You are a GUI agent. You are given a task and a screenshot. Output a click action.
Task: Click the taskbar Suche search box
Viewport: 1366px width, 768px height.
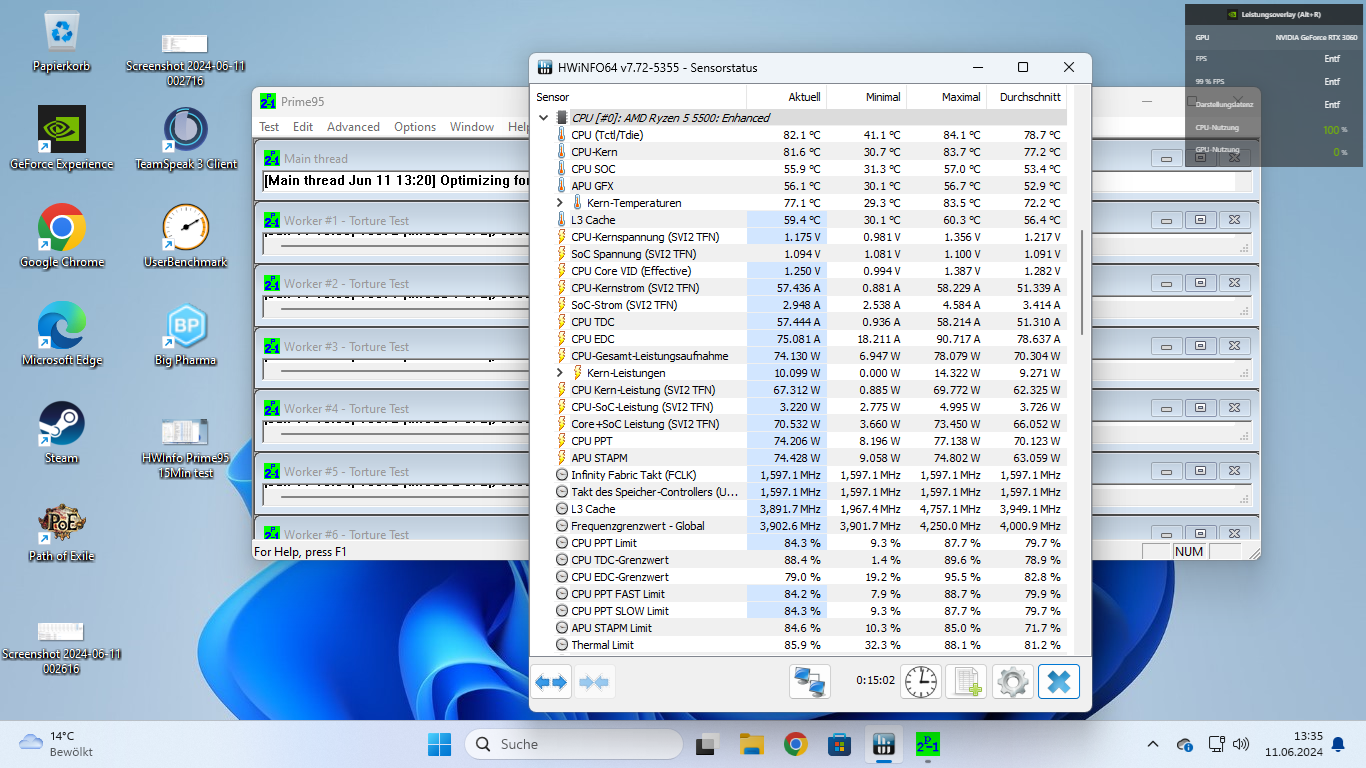click(x=573, y=744)
